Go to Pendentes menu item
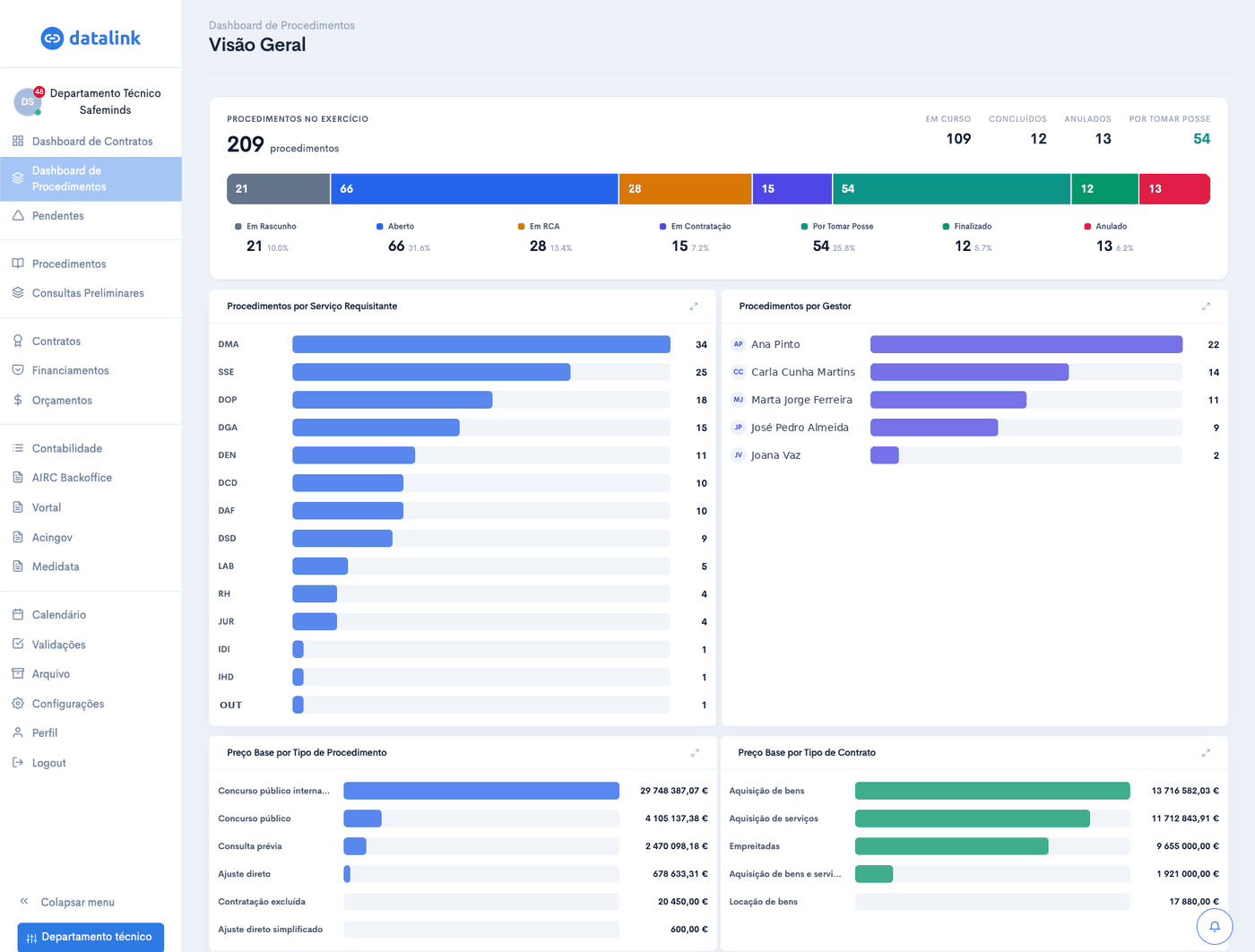Image resolution: width=1255 pixels, height=952 pixels. [91, 215]
